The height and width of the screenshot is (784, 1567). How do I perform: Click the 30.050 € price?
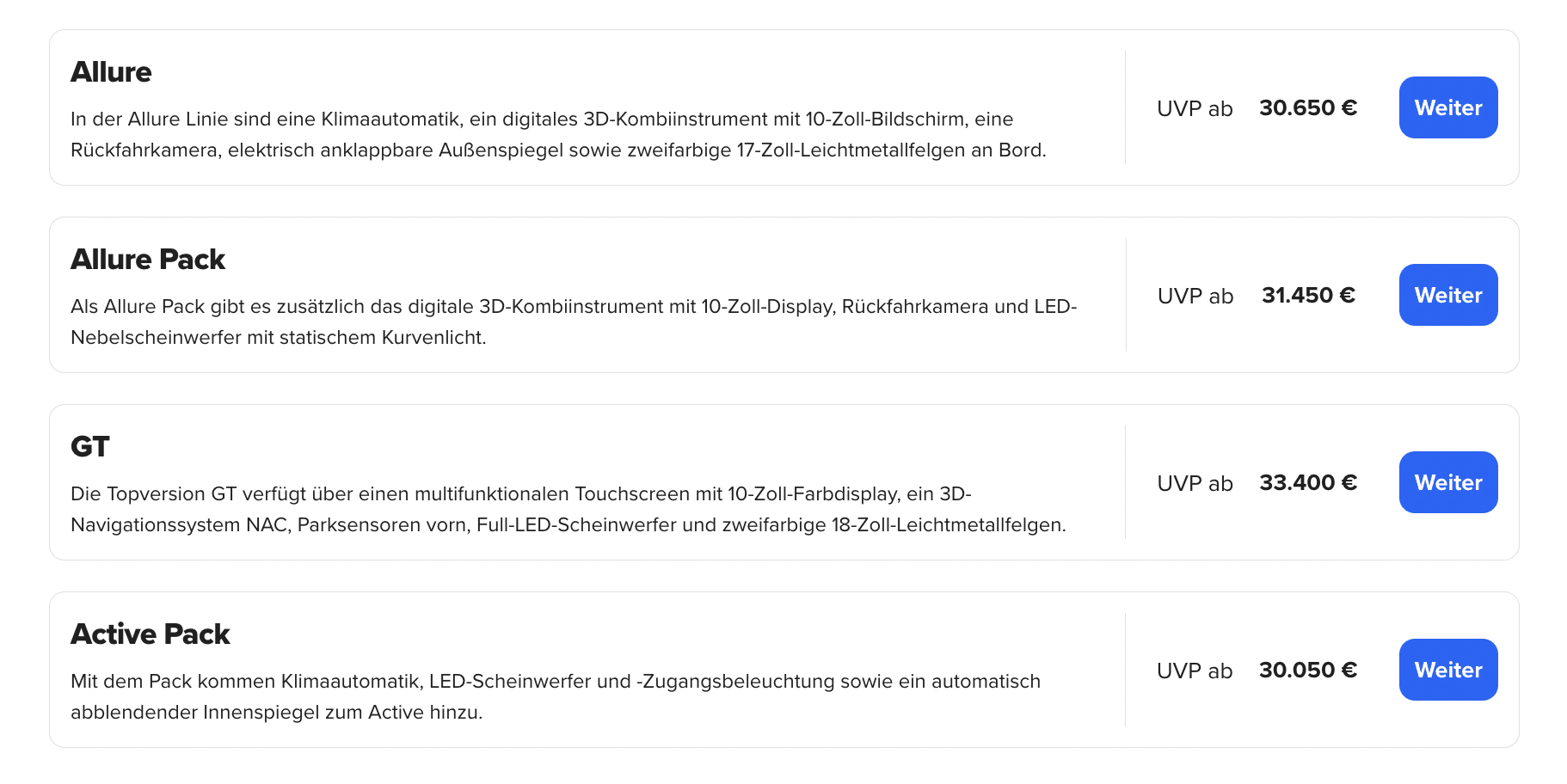click(x=1308, y=670)
